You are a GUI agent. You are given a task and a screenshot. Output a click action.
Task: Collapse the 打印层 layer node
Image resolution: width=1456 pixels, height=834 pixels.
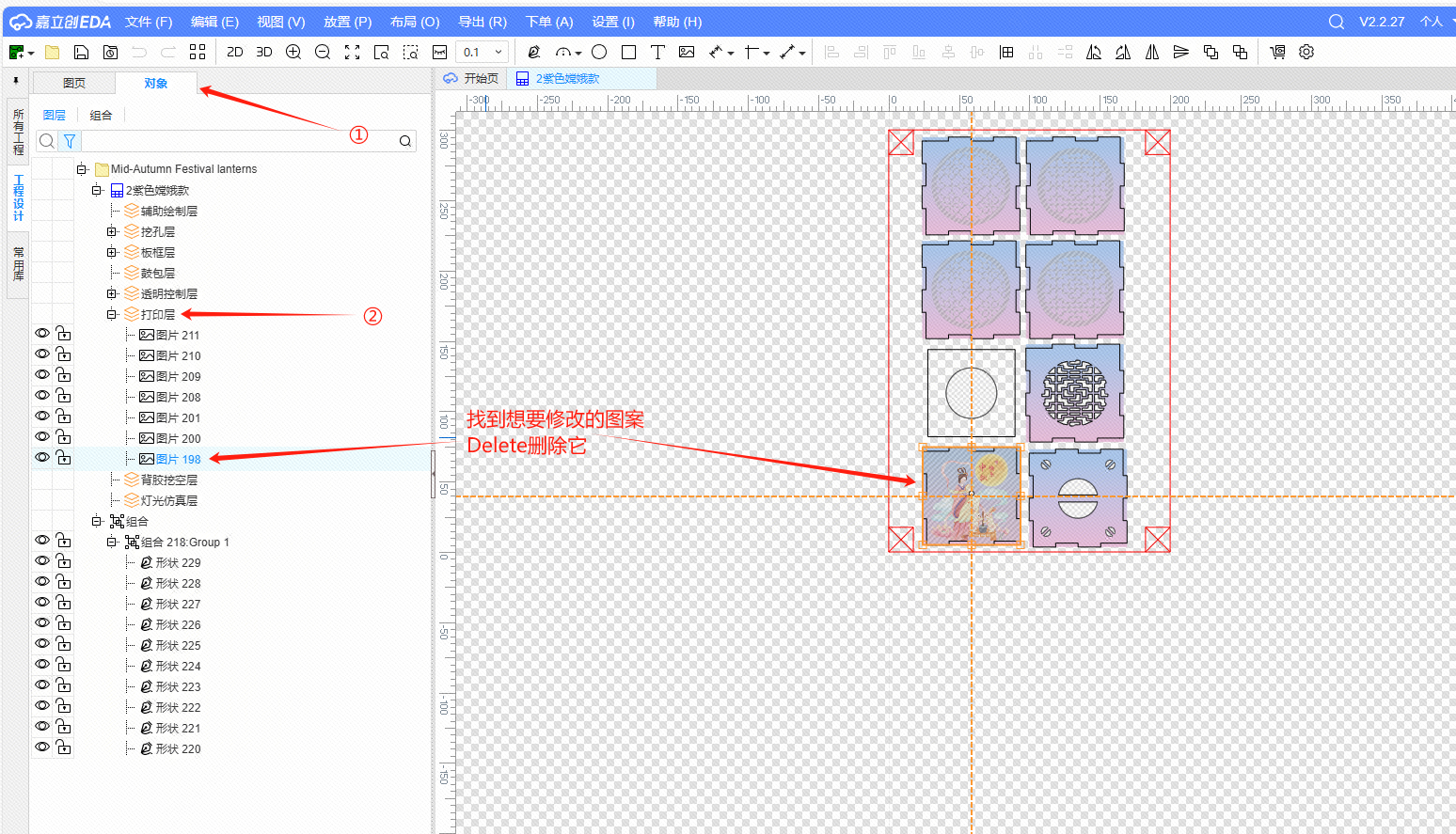tap(111, 314)
